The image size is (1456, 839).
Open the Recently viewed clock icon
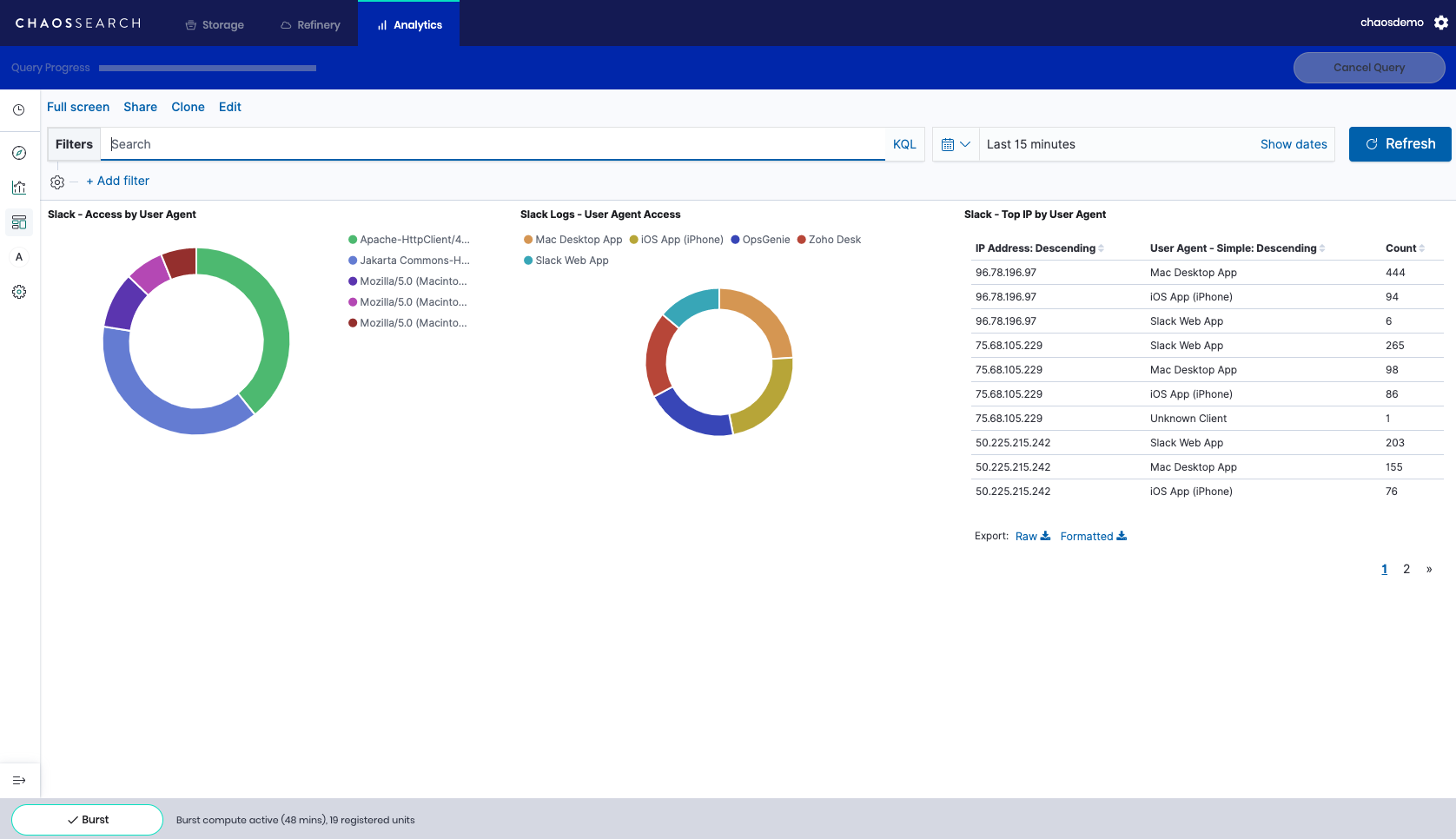pyautogui.click(x=18, y=110)
